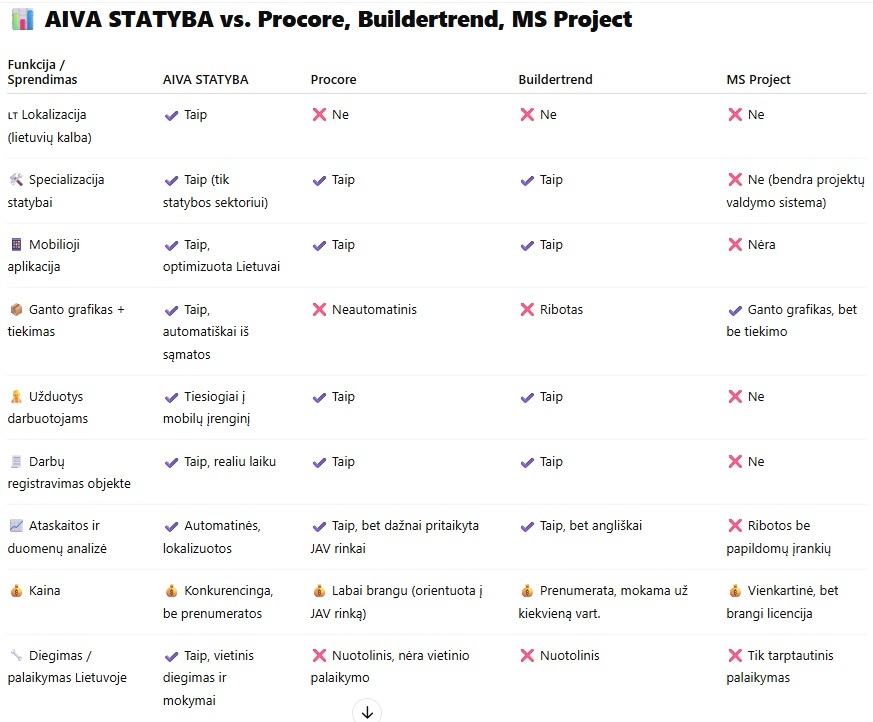Click the checkmark in AIVA STATYBA Lokalizacija cell
Image resolution: width=873 pixels, height=722 pixels.
171,115
